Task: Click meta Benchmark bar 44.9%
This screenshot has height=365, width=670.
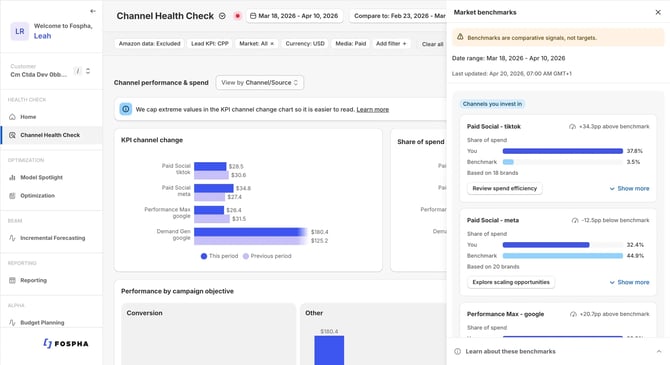Action: pos(563,256)
